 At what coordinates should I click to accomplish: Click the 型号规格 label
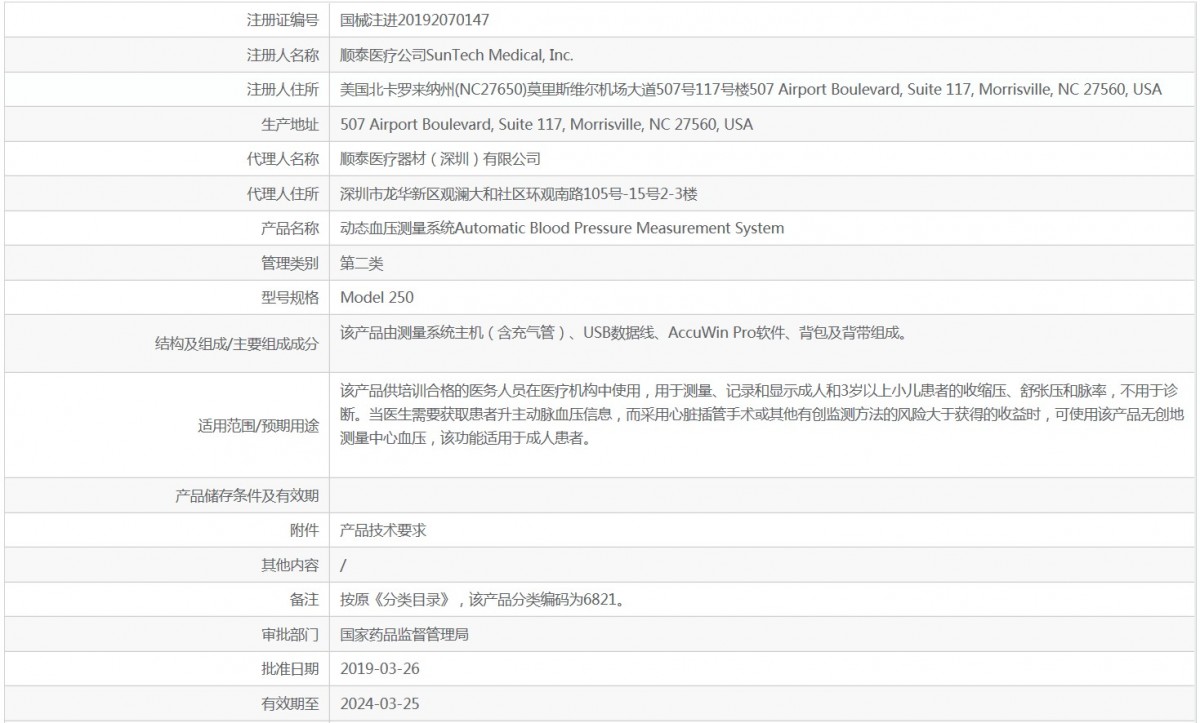coord(290,297)
